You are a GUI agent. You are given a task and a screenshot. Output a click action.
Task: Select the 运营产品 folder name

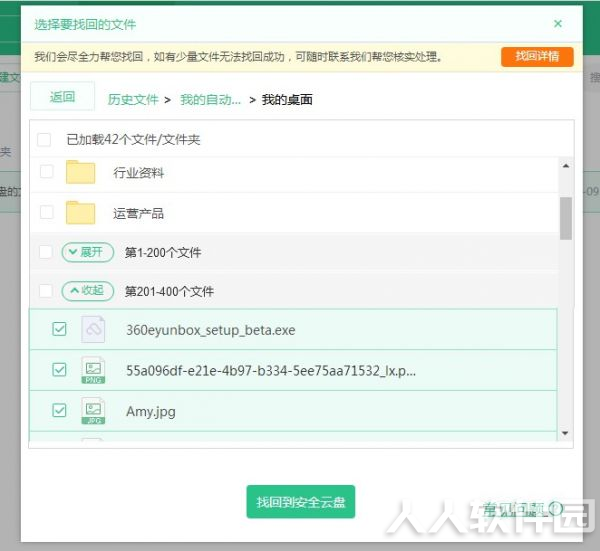tap(139, 213)
